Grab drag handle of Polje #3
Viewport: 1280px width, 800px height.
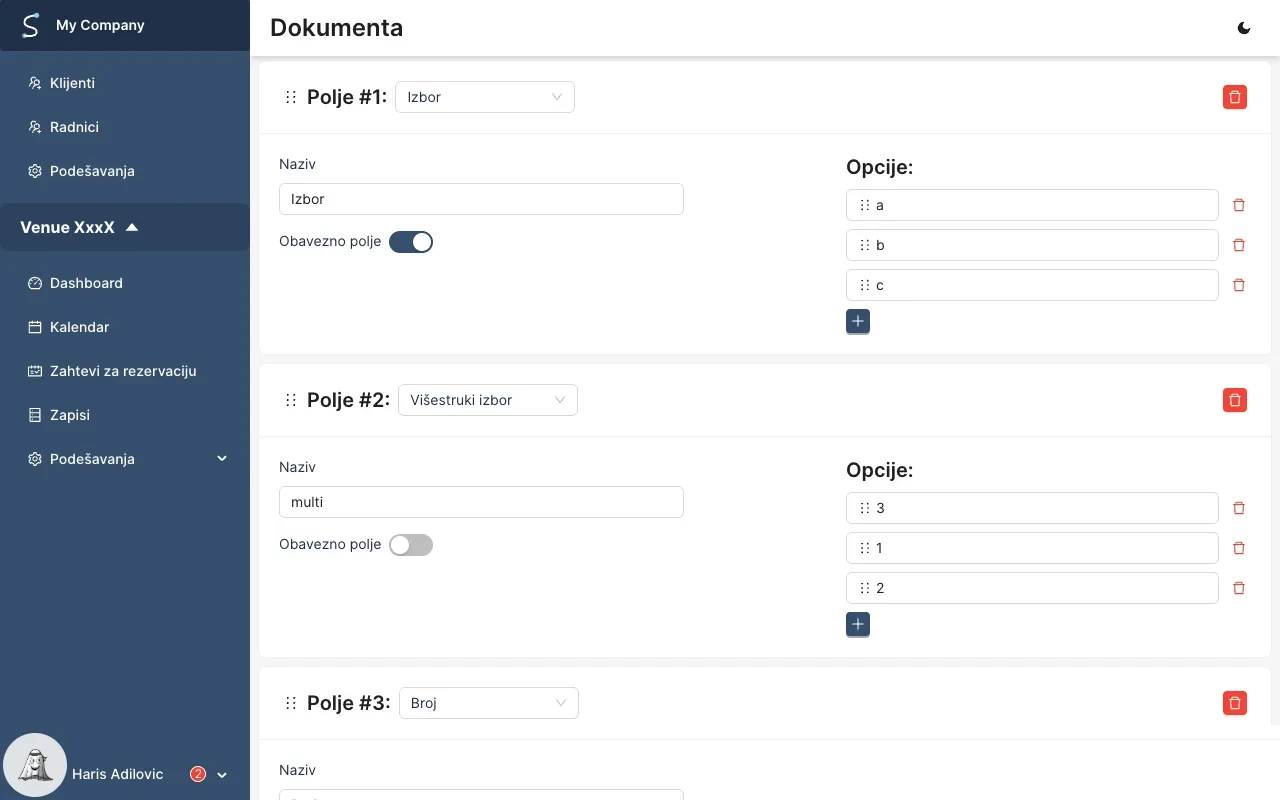291,703
